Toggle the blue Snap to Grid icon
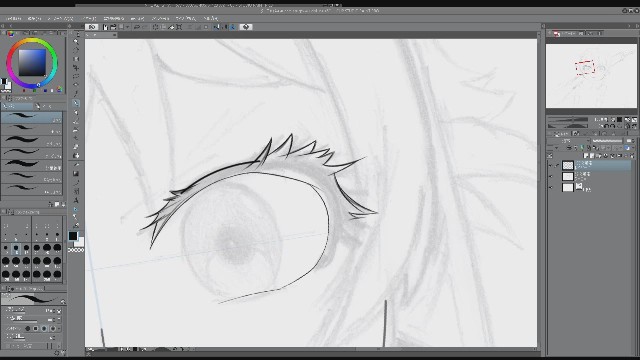The image size is (640, 360). pyautogui.click(x=233, y=27)
